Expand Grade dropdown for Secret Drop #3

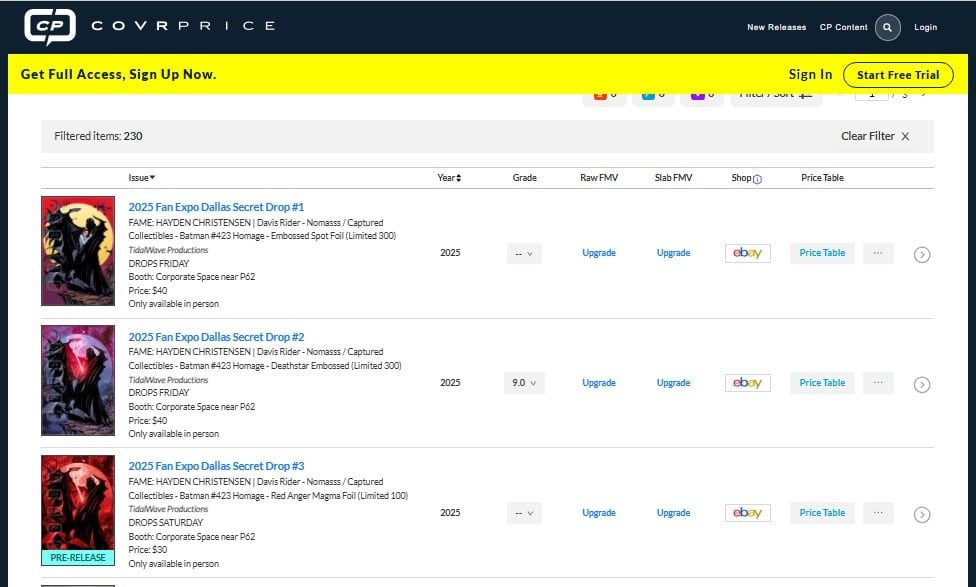[524, 513]
